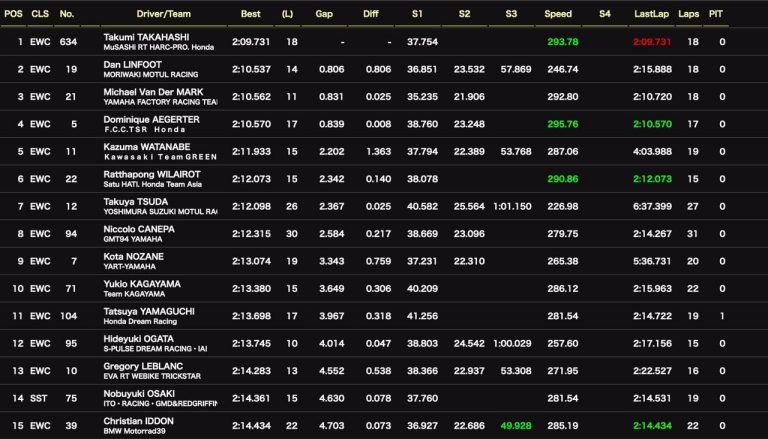768x439 pixels.
Task: Click Kazuma WATANABE driver row name
Action: click(147, 146)
